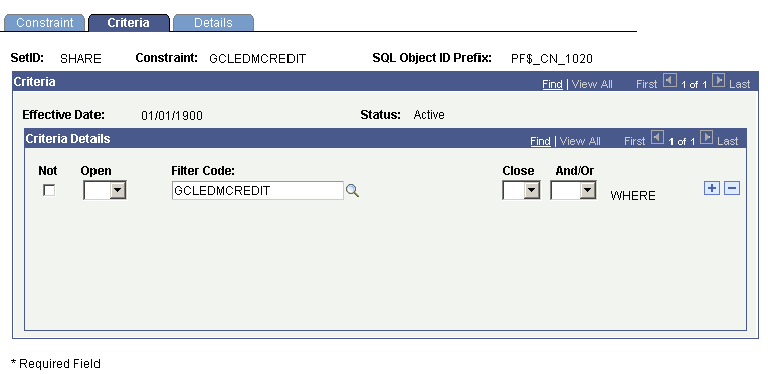Image resolution: width=768 pixels, height=374 pixels.
Task: Add a new criteria row with plus
Action: tap(711, 188)
